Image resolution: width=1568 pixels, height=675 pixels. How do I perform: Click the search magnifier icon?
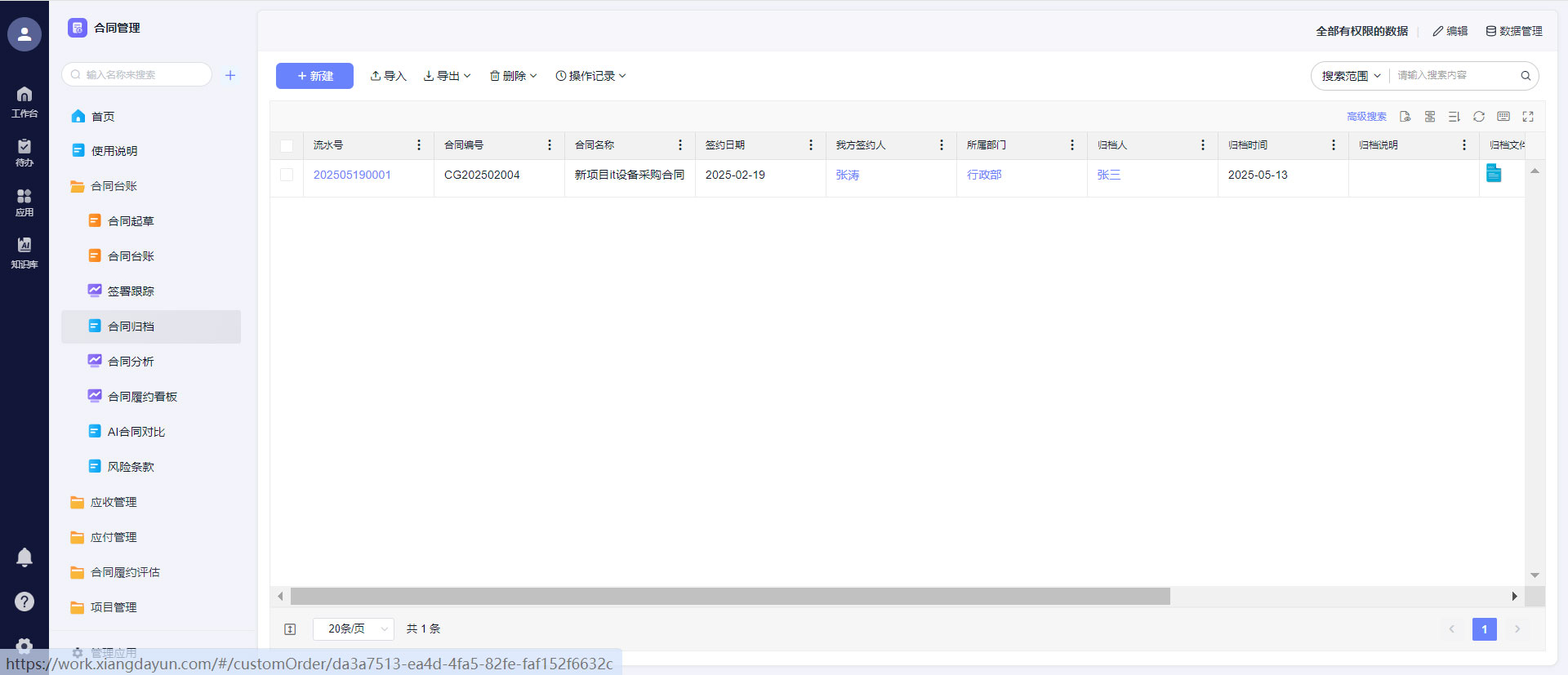click(1526, 76)
